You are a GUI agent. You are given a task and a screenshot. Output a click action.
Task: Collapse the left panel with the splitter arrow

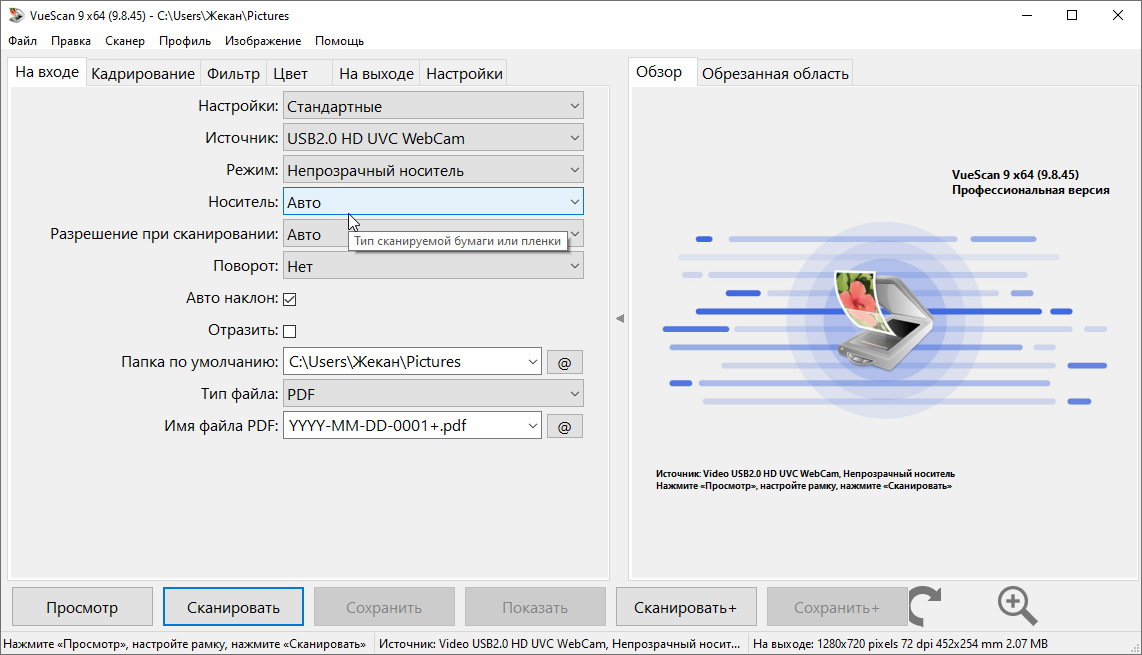tap(620, 318)
